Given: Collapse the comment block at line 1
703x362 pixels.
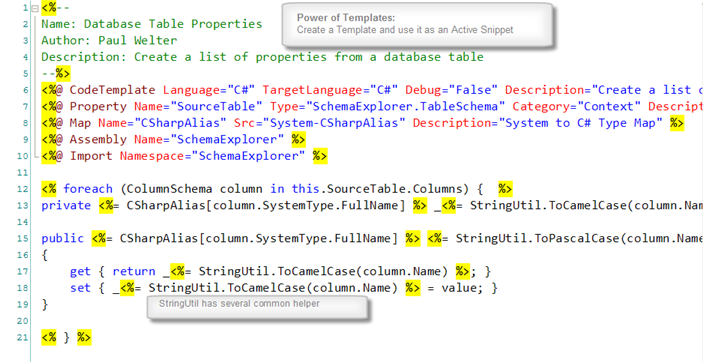Looking at the screenshot, I should coord(35,8).
